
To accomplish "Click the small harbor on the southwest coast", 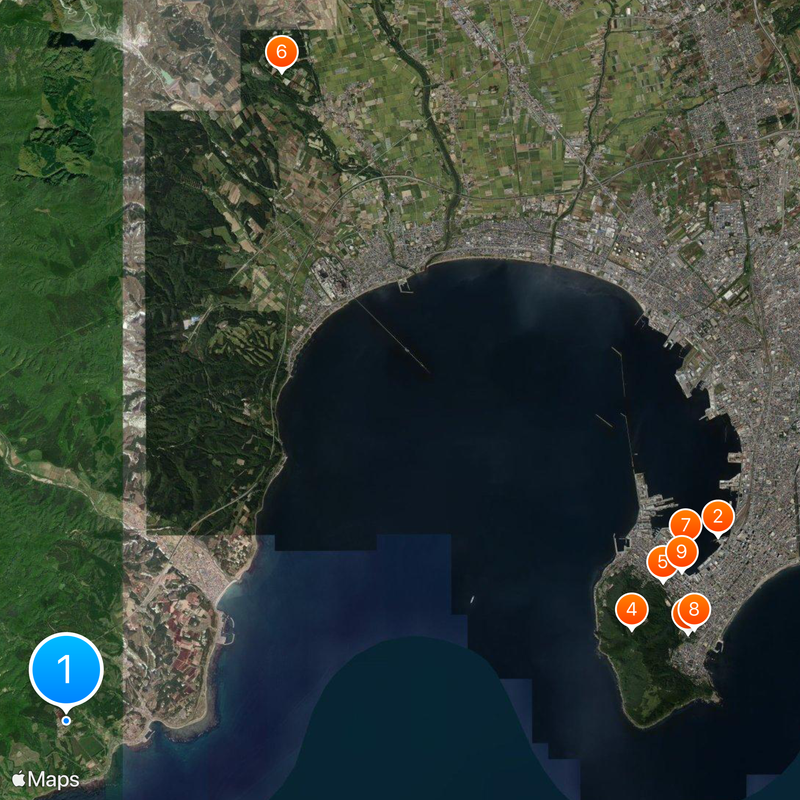I will [x=226, y=630].
